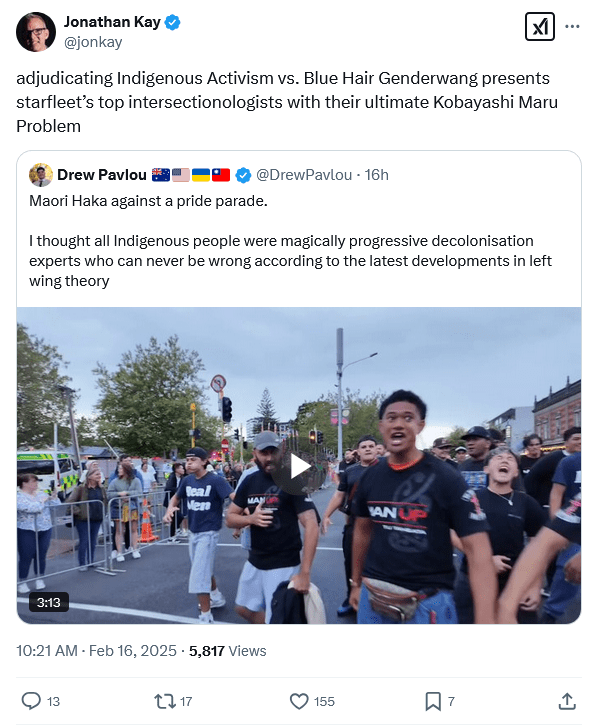This screenshot has height=725, width=598.
Task: Click Jonathan Kay's profile picture
Action: 36,32
